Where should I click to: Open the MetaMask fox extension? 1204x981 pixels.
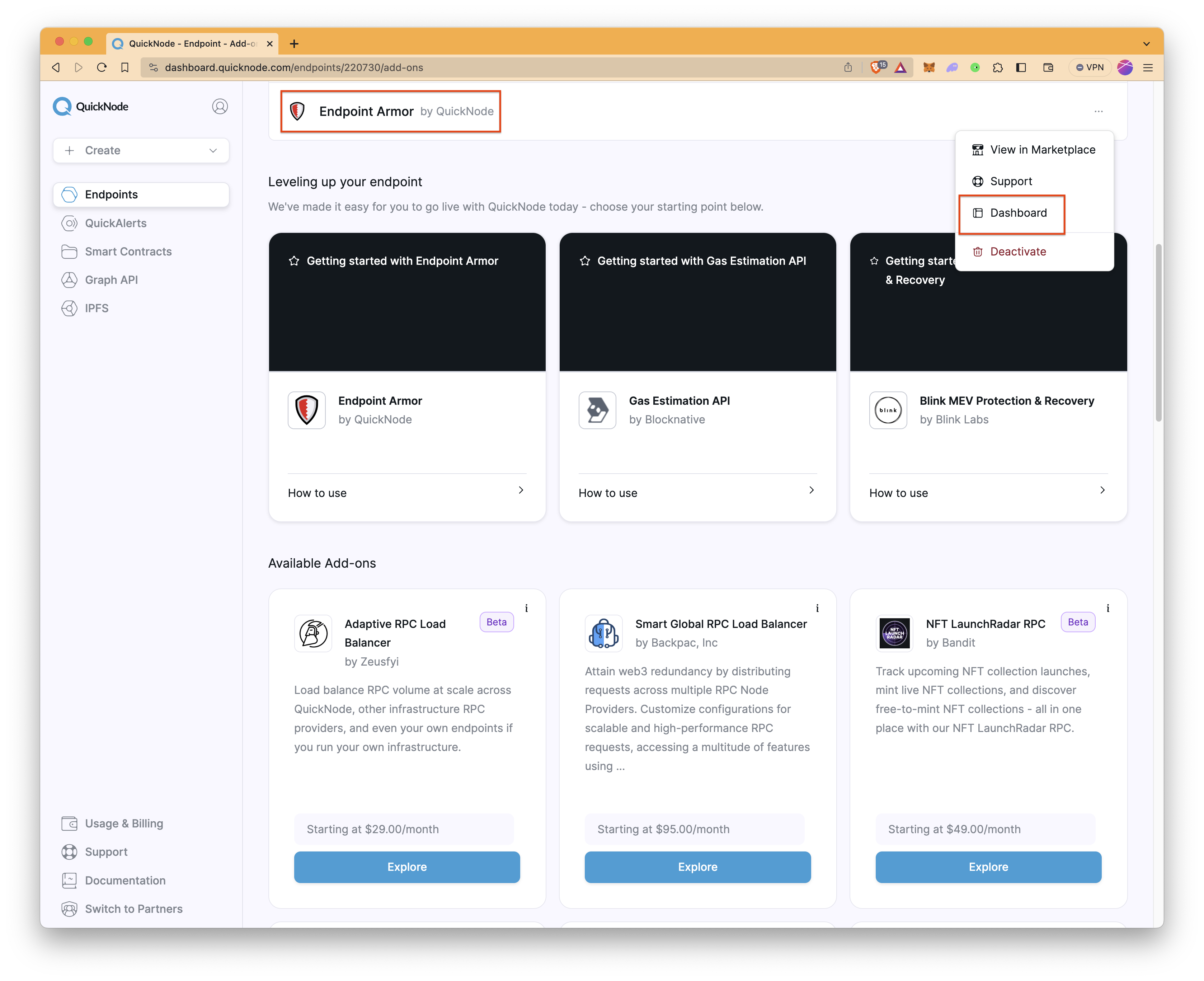pos(928,67)
